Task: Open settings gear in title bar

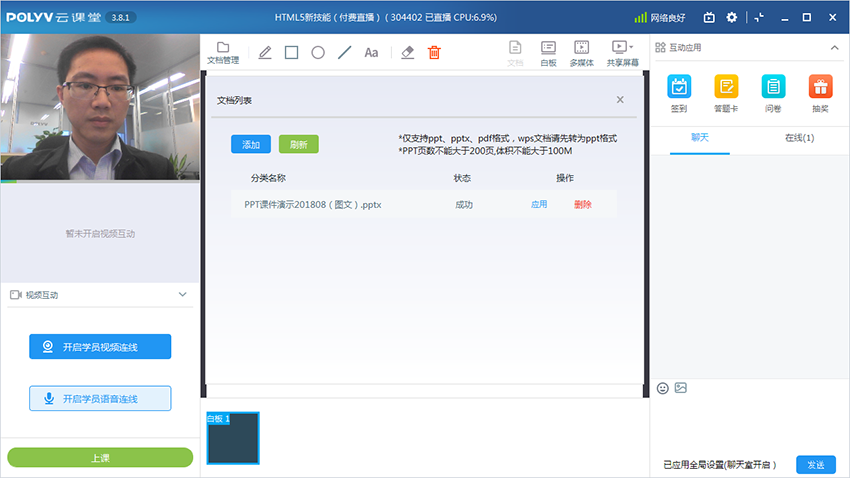Action: 731,17
